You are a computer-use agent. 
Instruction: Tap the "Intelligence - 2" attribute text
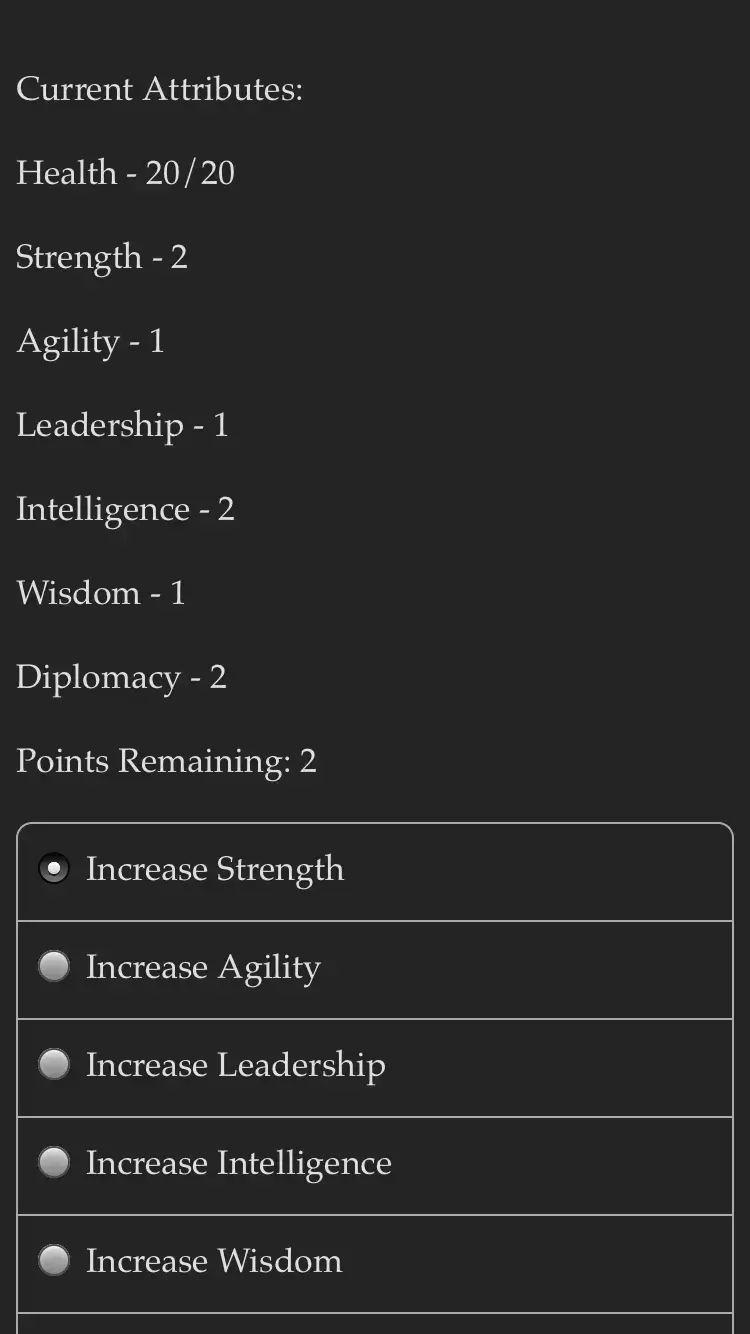coord(125,509)
